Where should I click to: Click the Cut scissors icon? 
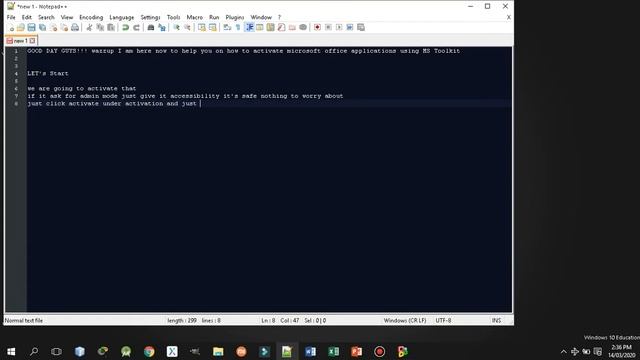click(x=89, y=27)
